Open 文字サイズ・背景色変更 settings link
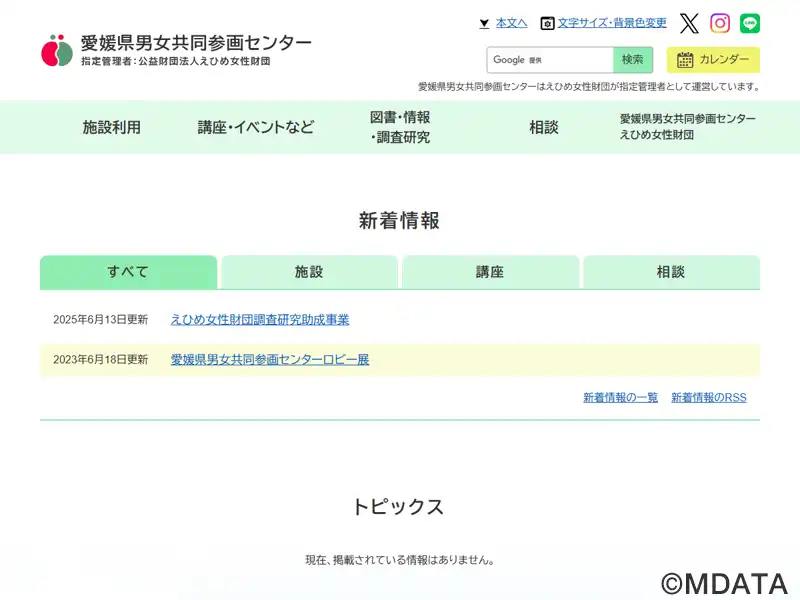The width and height of the screenshot is (800, 600). pyautogui.click(x=612, y=23)
